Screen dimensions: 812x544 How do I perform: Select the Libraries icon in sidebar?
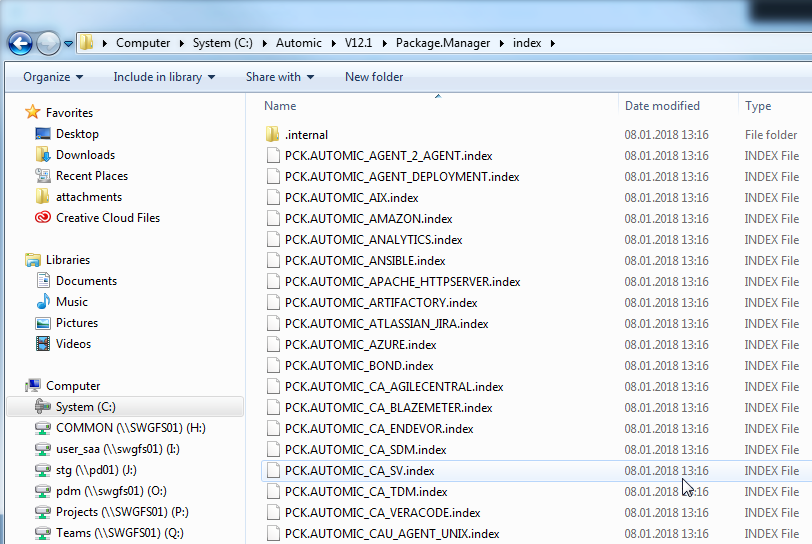tap(33, 260)
